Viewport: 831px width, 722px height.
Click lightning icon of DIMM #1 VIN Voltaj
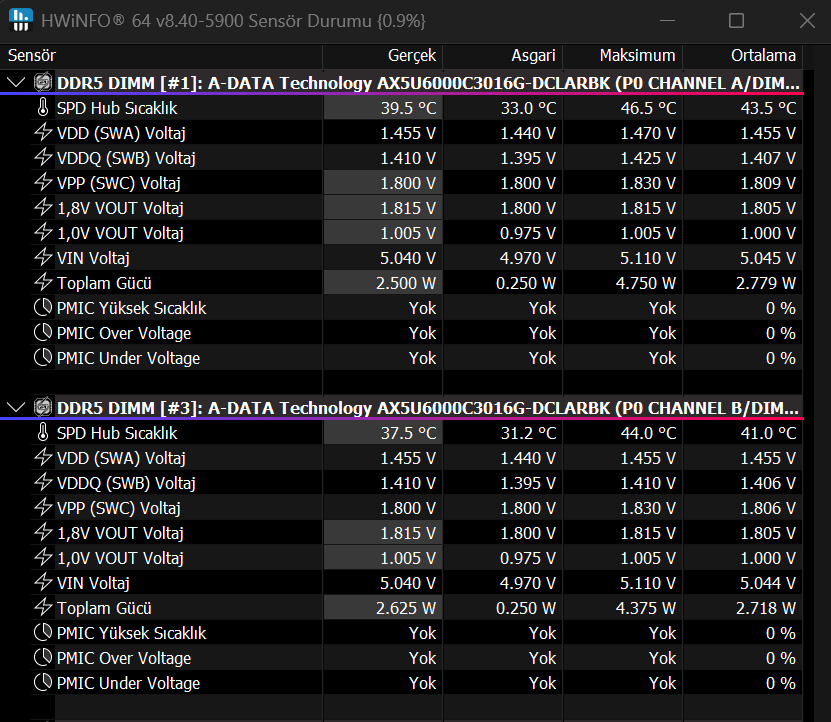click(x=43, y=258)
